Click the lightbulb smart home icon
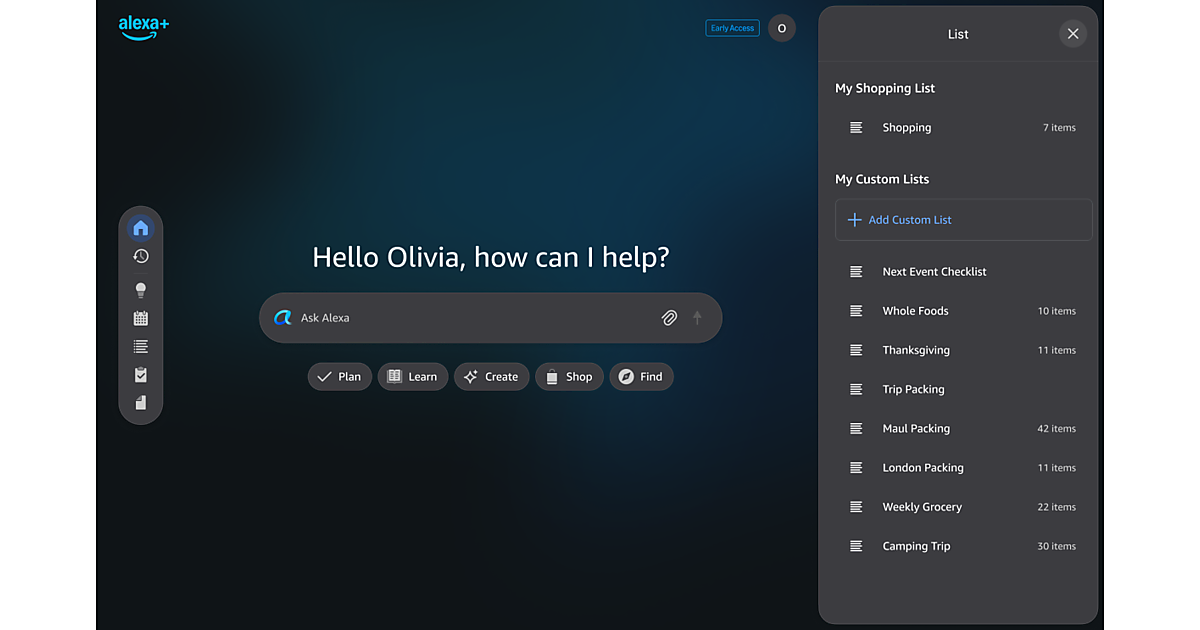1200x630 pixels. (141, 290)
